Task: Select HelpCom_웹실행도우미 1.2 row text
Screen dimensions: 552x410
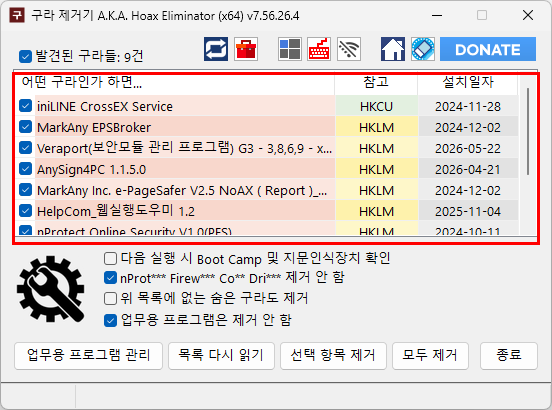Action: [116, 211]
